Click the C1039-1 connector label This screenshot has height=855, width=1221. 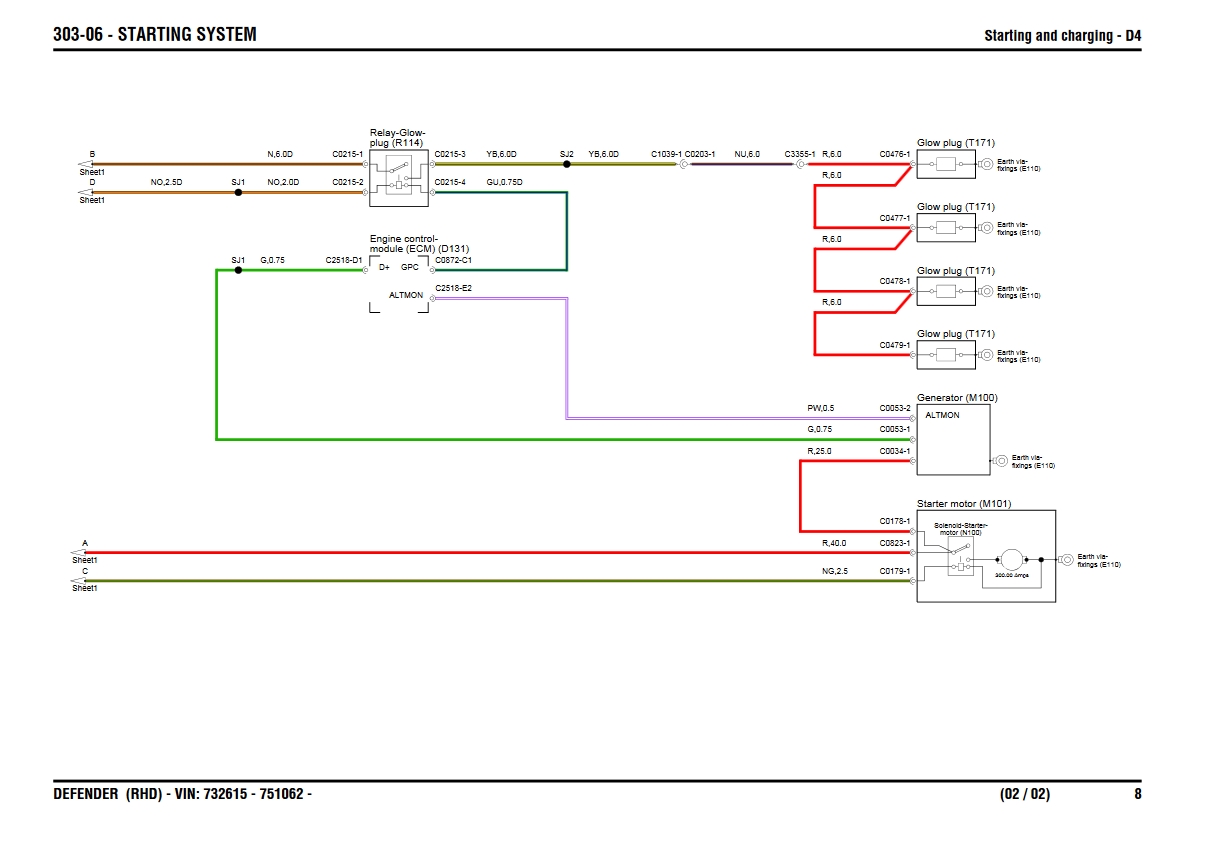pos(666,154)
